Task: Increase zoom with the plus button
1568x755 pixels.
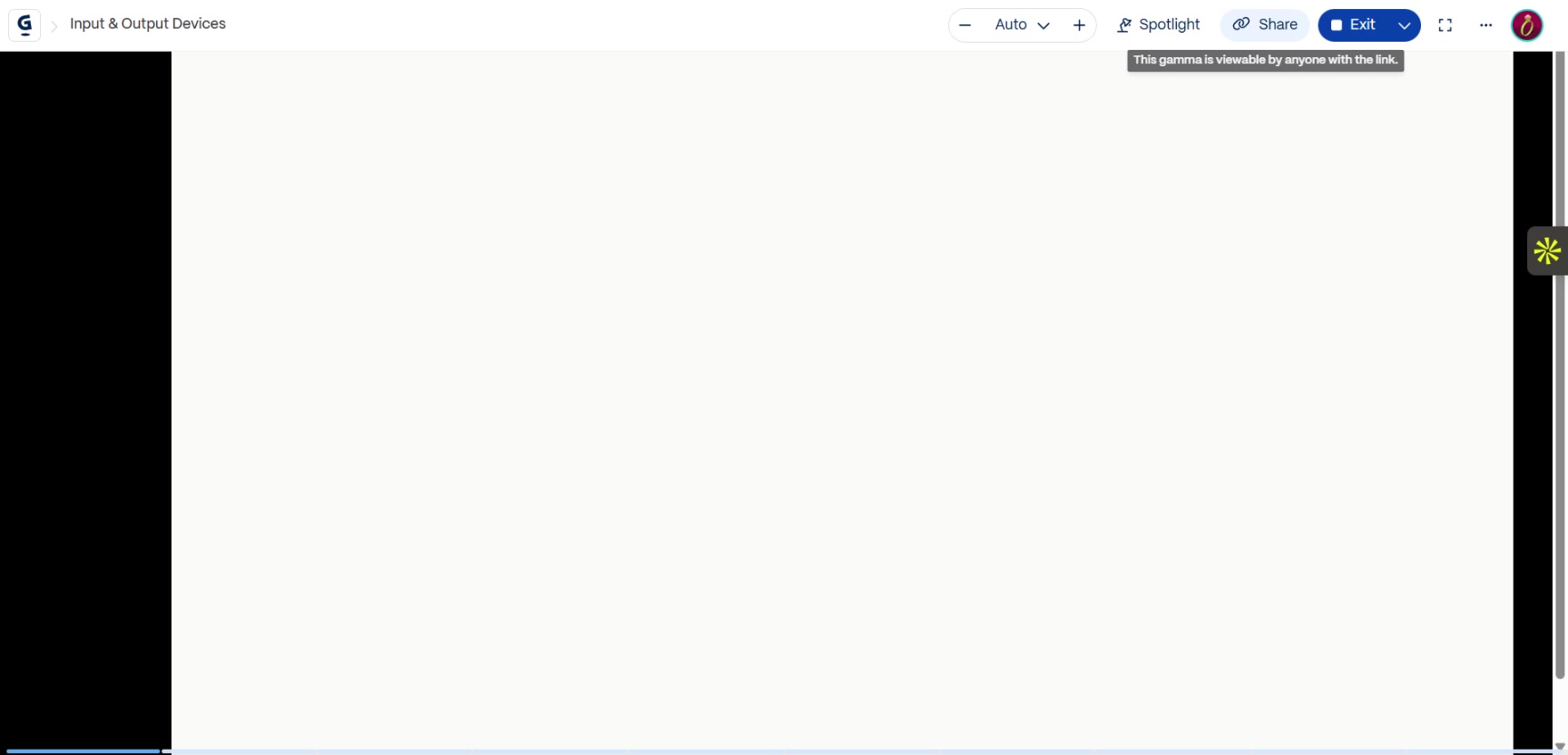Action: [1079, 25]
